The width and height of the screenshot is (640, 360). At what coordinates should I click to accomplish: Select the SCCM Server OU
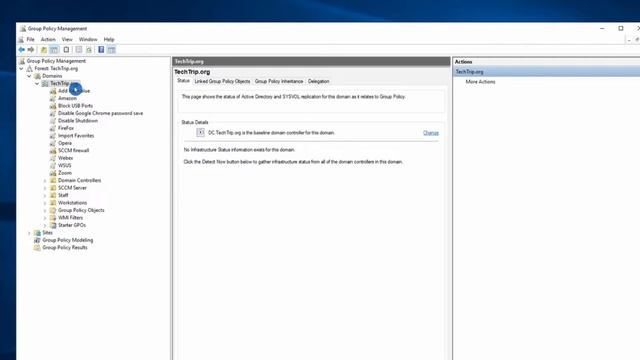(72, 188)
